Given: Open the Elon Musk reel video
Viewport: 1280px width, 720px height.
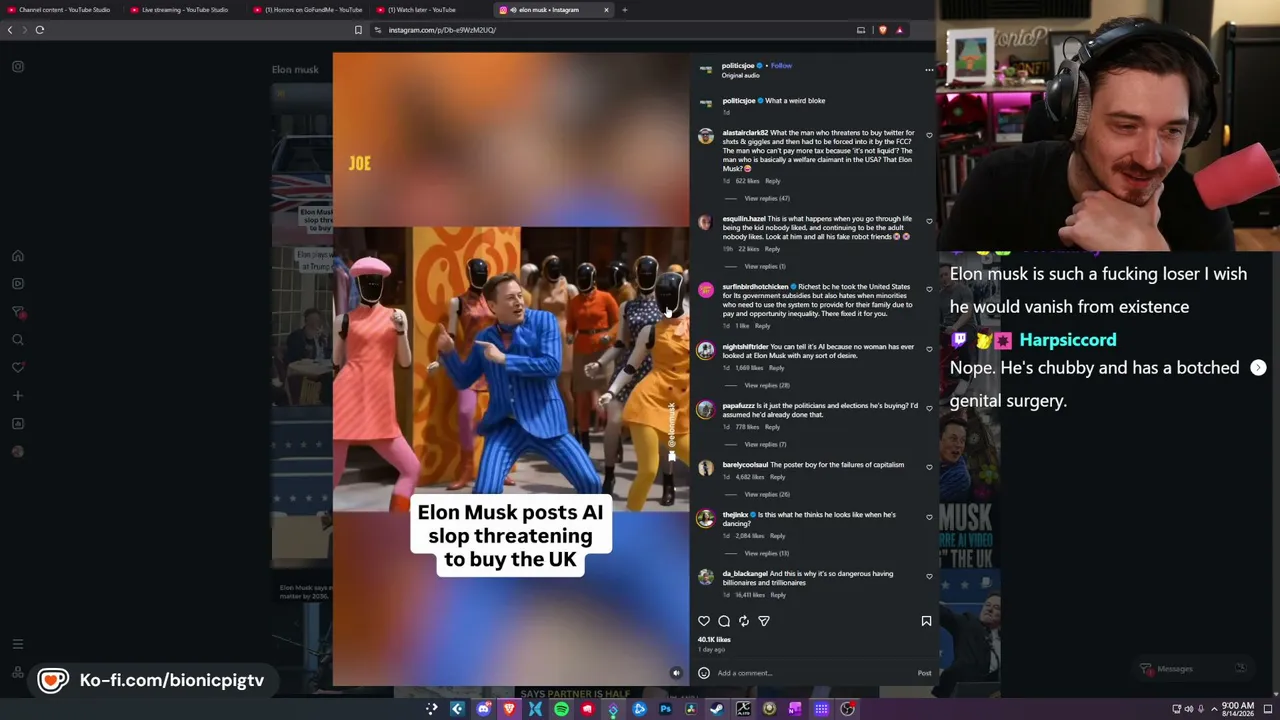Looking at the screenshot, I should click(x=511, y=369).
